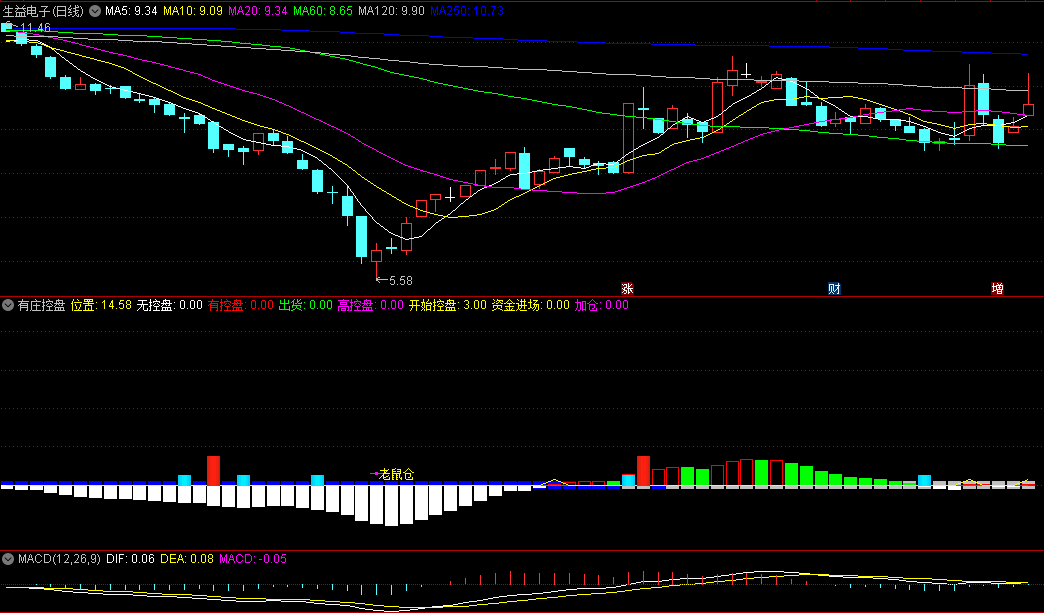The height and width of the screenshot is (613, 1044).
Task: Click the 5.58 low price label
Action: (x=400, y=281)
